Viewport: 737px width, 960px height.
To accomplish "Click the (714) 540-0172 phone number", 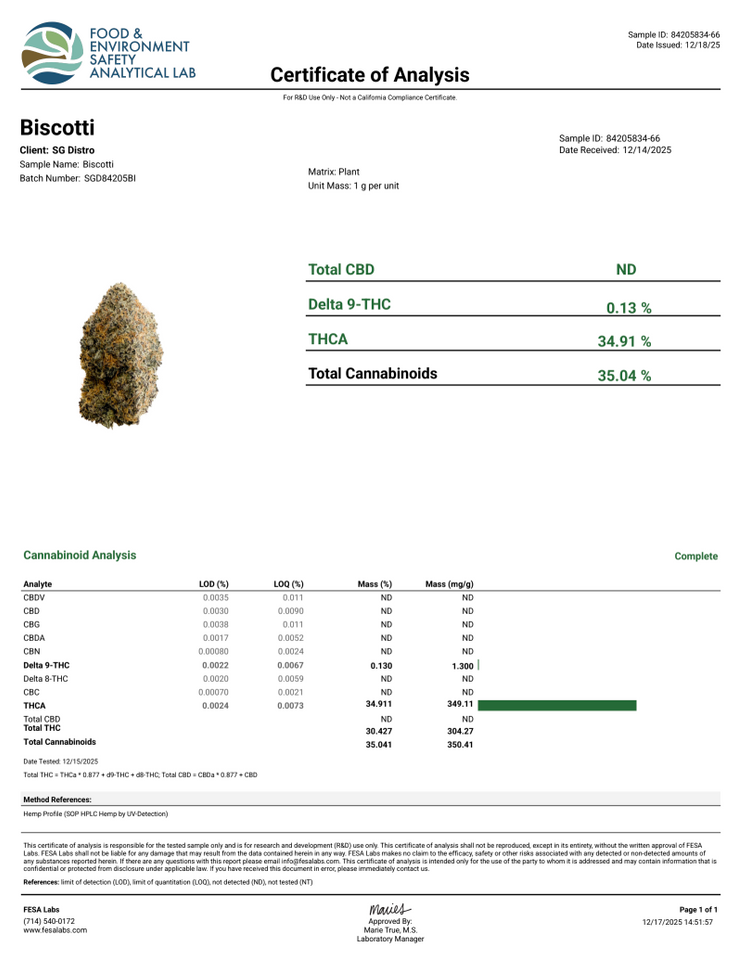I will tap(49, 921).
